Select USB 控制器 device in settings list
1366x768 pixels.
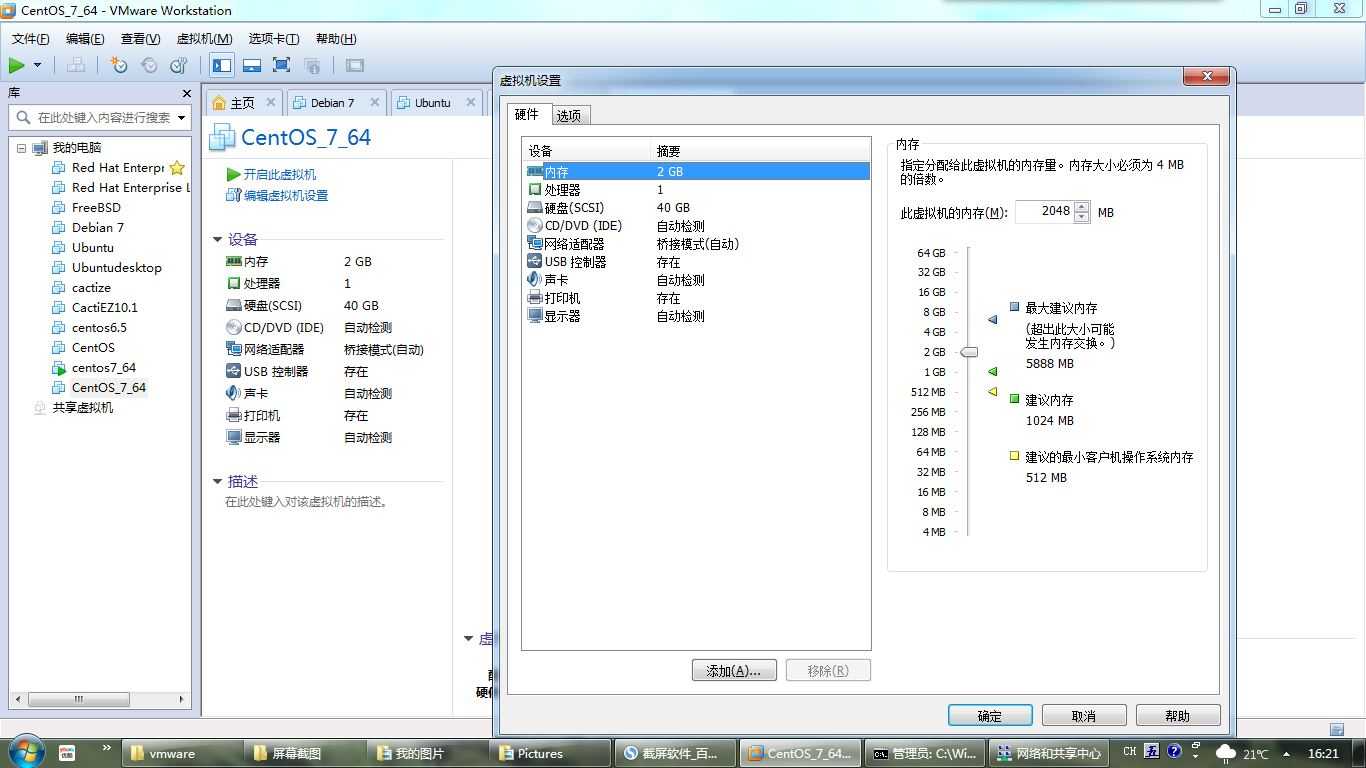point(697,262)
